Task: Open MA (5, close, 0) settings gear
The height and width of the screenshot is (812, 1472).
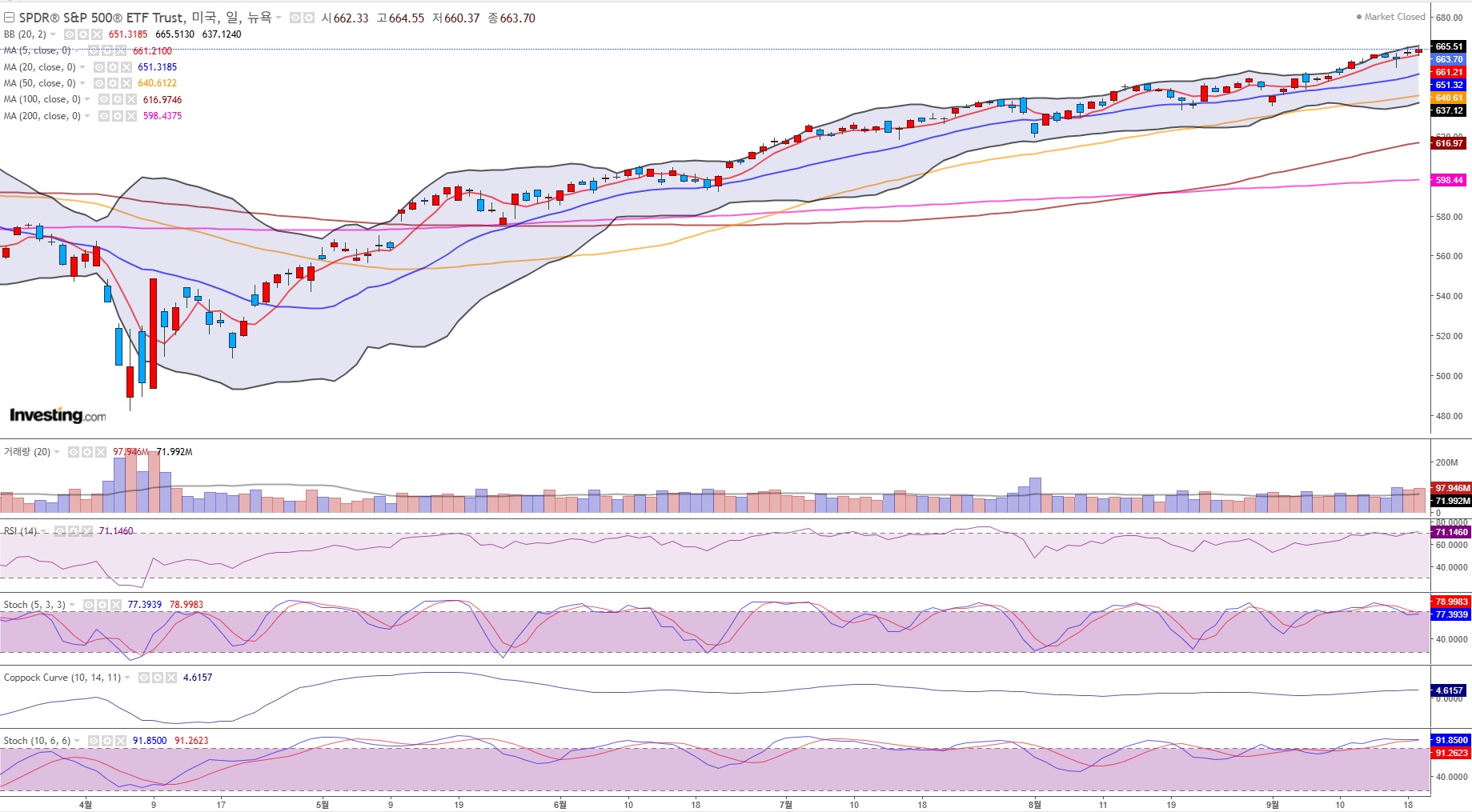Action: pos(107,50)
